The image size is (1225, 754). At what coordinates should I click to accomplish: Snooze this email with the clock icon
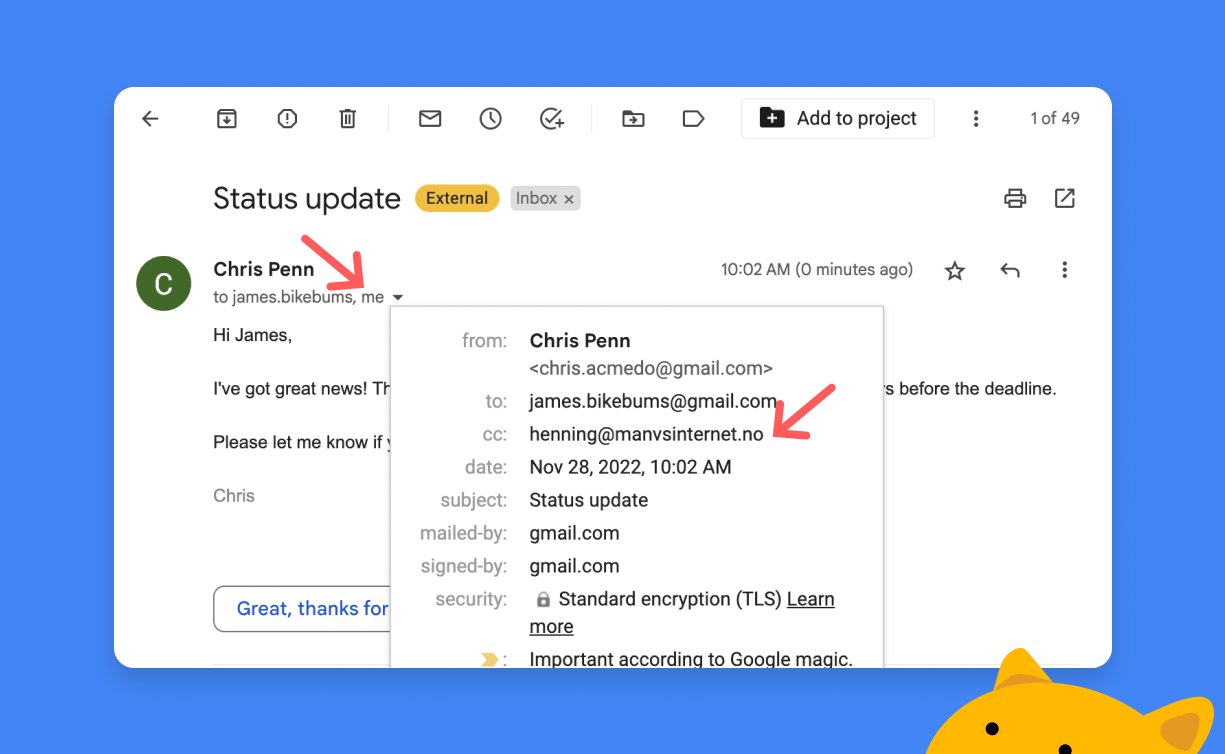(490, 119)
